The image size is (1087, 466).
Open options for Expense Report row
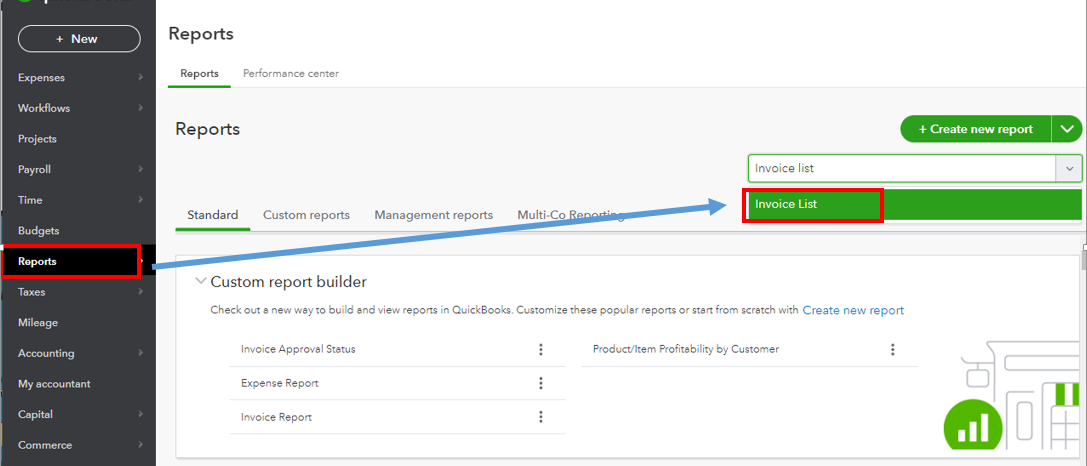click(541, 383)
